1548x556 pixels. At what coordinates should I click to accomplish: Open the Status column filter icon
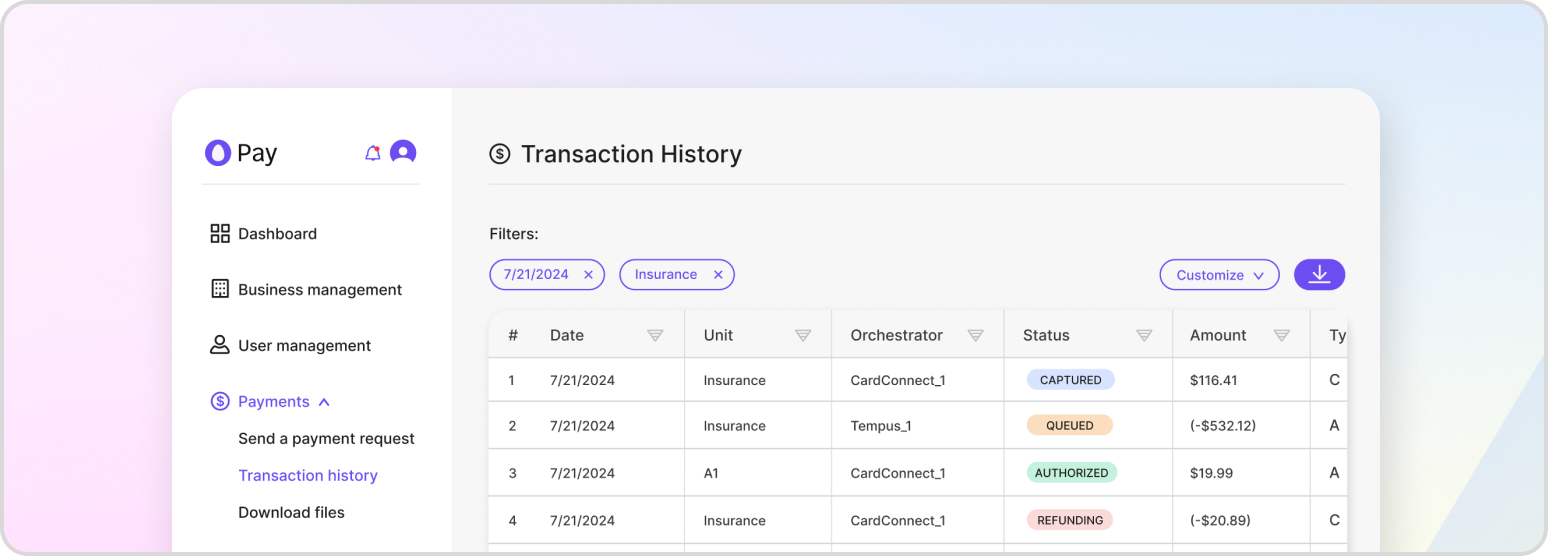pyautogui.click(x=1144, y=335)
